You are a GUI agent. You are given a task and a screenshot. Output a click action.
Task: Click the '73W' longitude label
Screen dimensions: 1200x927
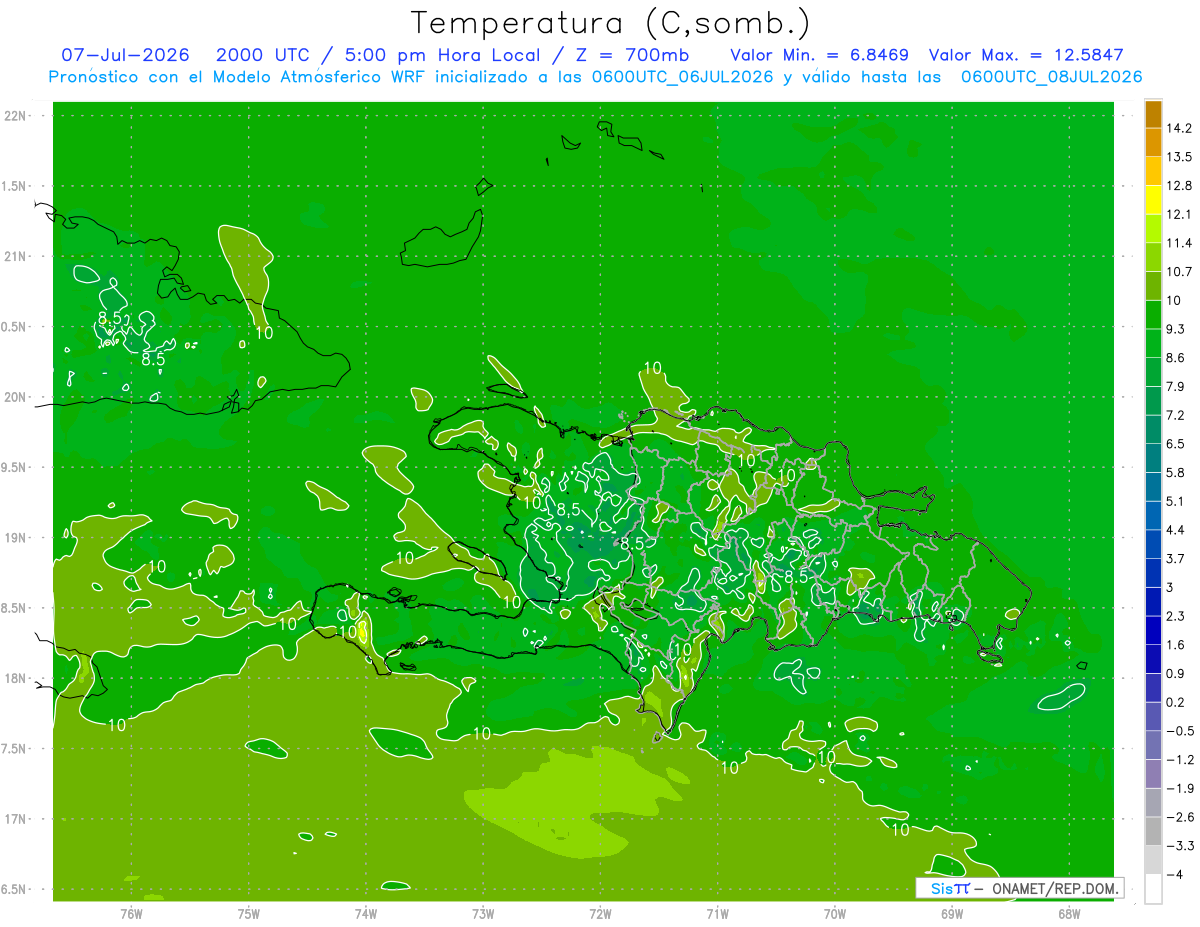point(483,914)
